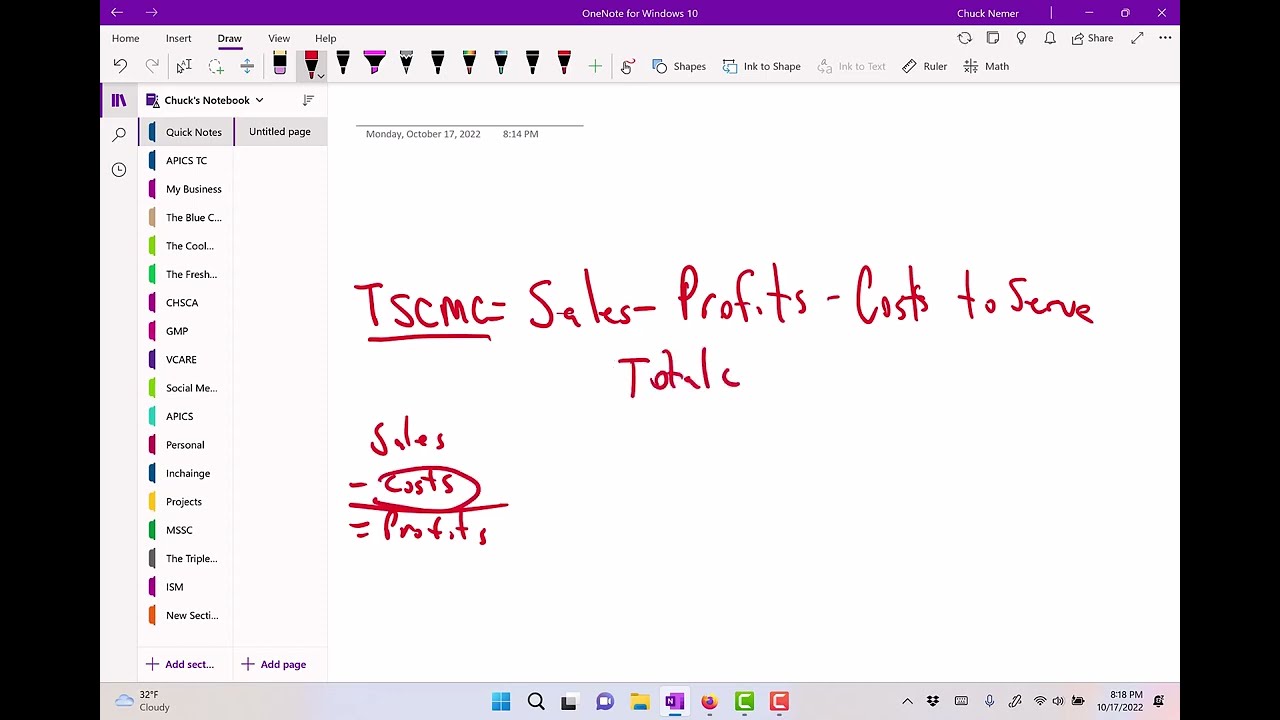Expand Chuck's Notebook dropdown

[259, 100]
